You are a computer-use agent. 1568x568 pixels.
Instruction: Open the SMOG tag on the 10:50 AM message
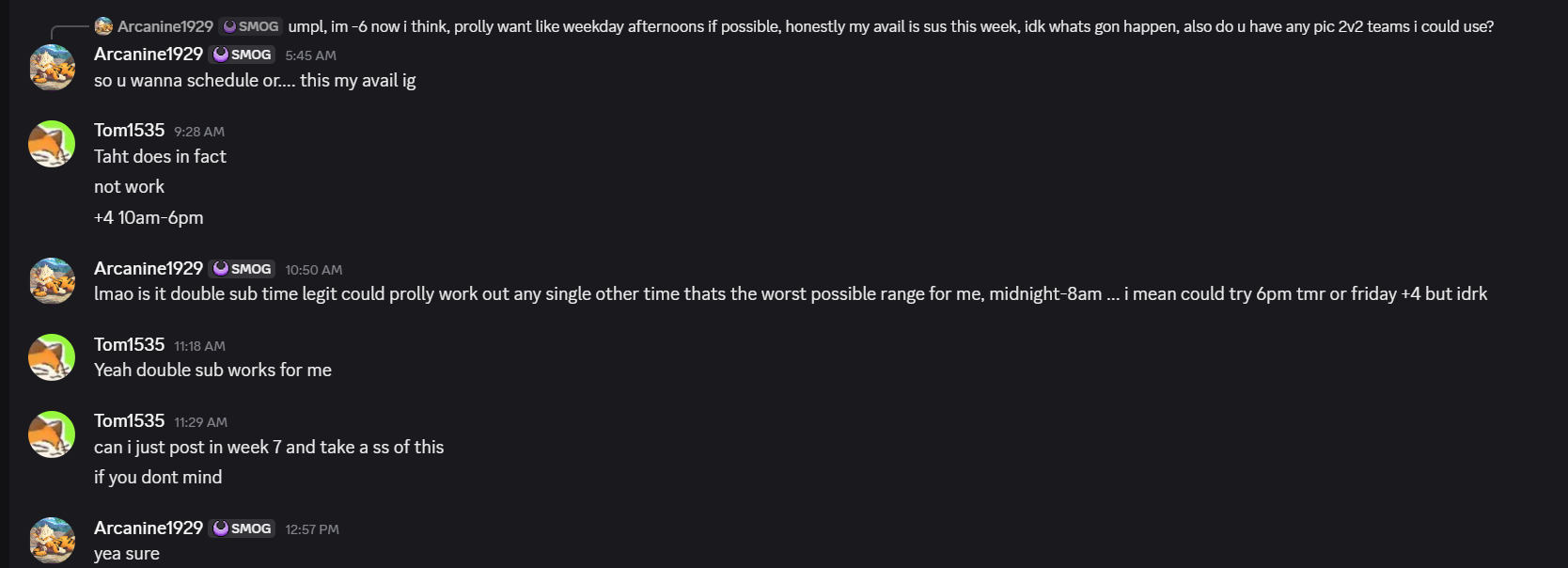[x=243, y=269]
